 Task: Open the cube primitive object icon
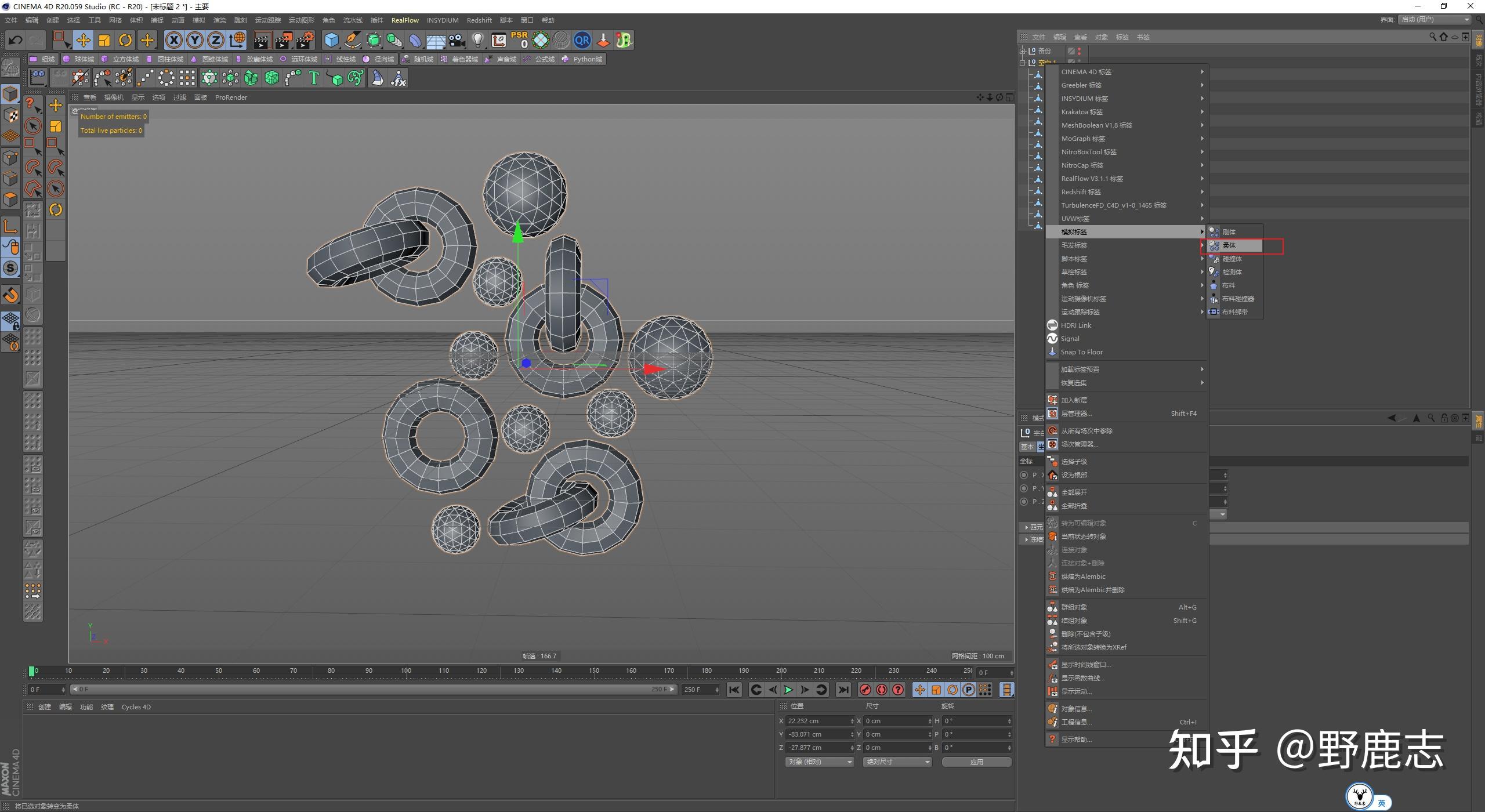click(x=331, y=40)
